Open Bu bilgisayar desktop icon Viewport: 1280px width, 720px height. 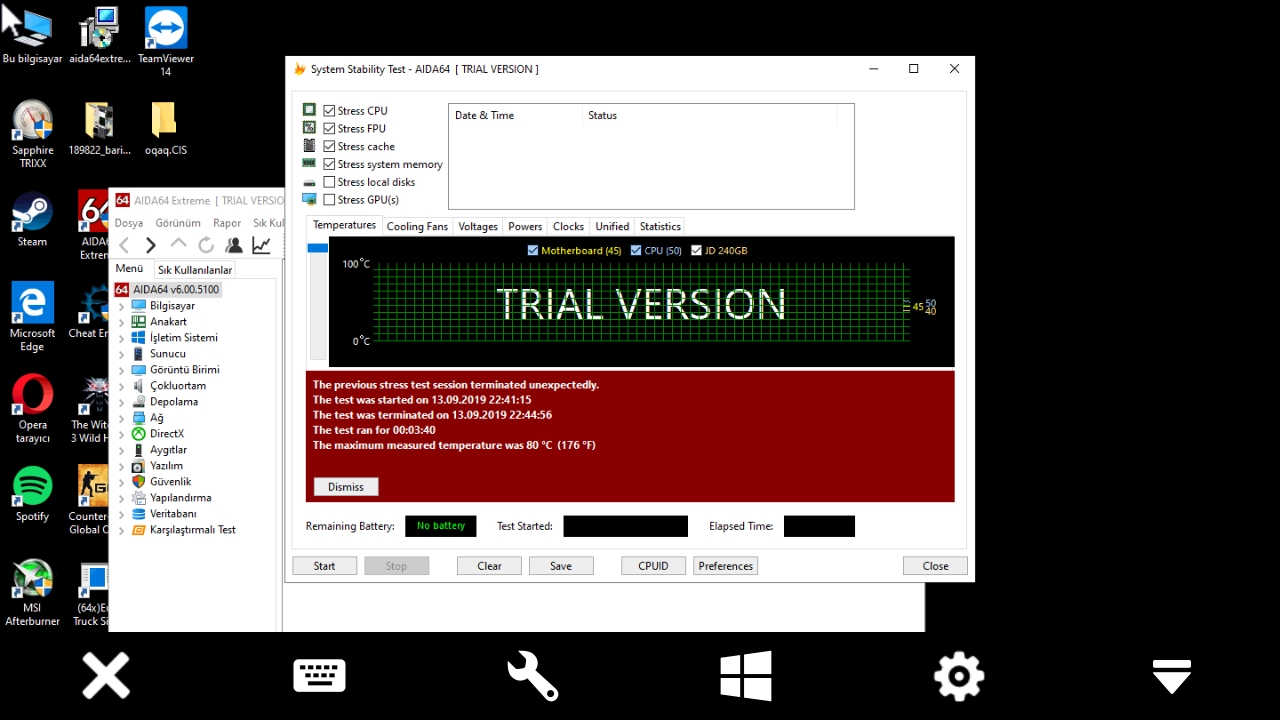32,38
